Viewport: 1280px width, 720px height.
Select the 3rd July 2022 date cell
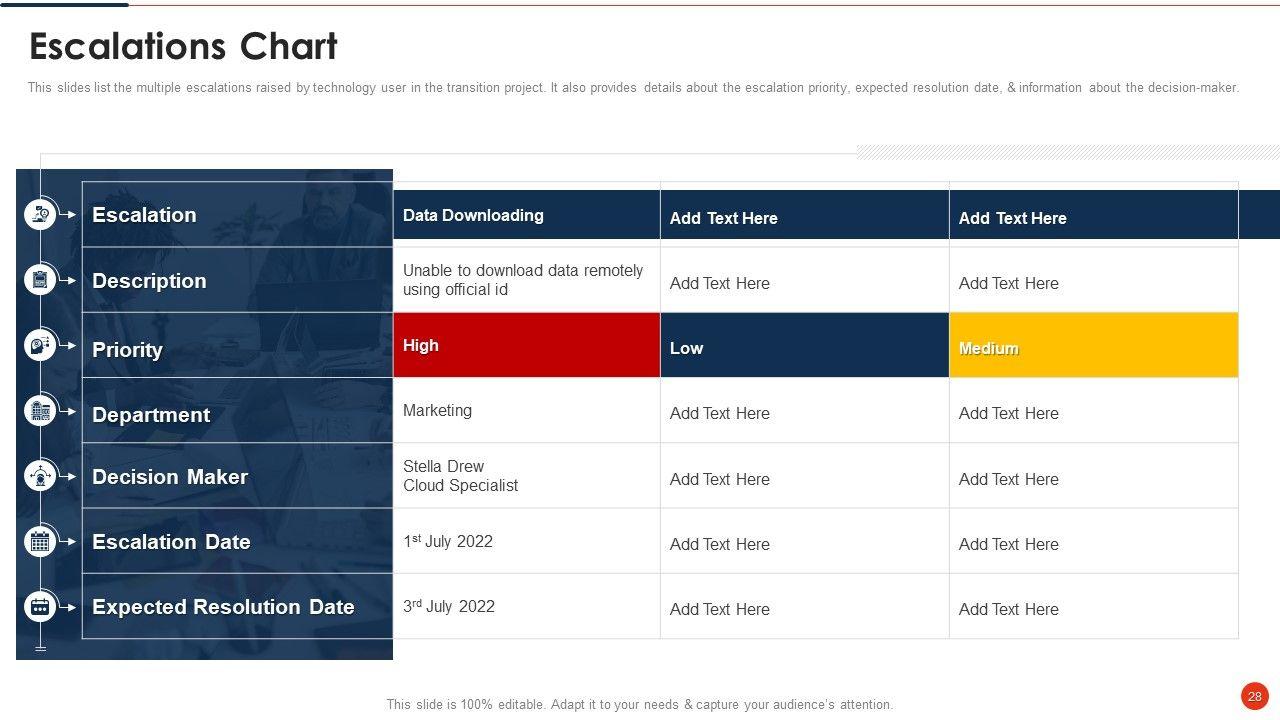point(526,606)
